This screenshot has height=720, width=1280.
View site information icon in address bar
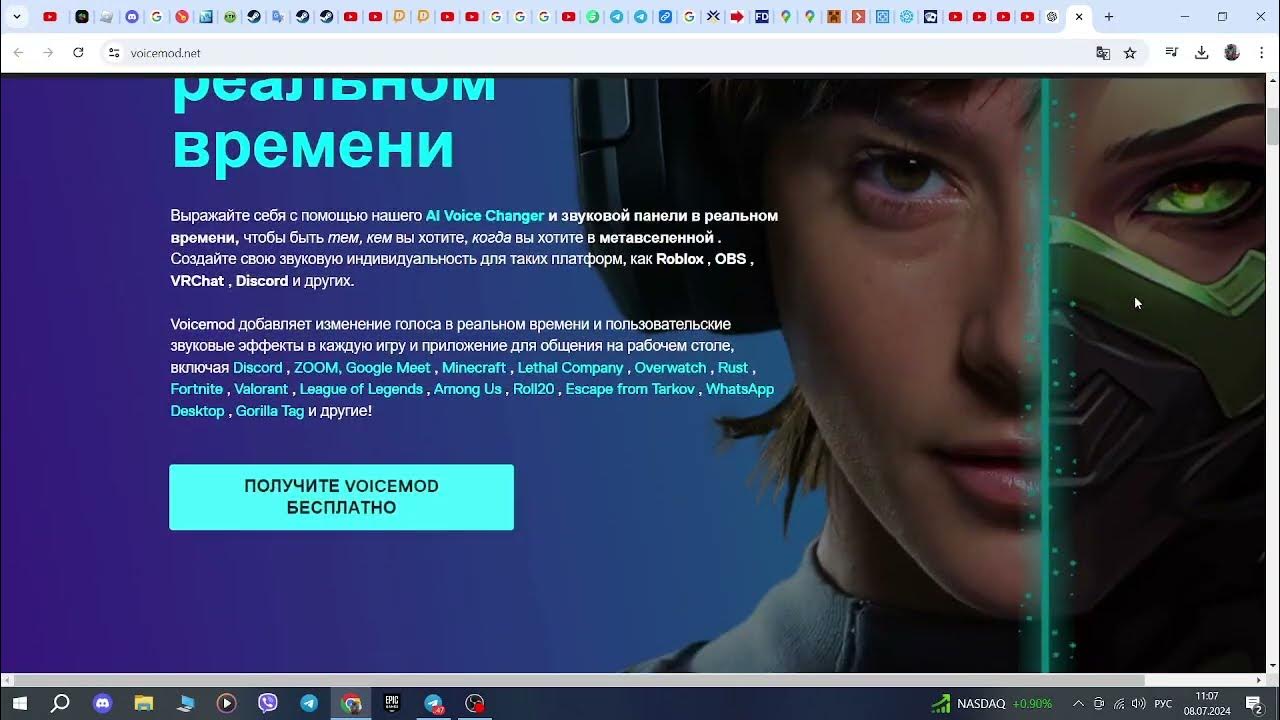coord(114,53)
